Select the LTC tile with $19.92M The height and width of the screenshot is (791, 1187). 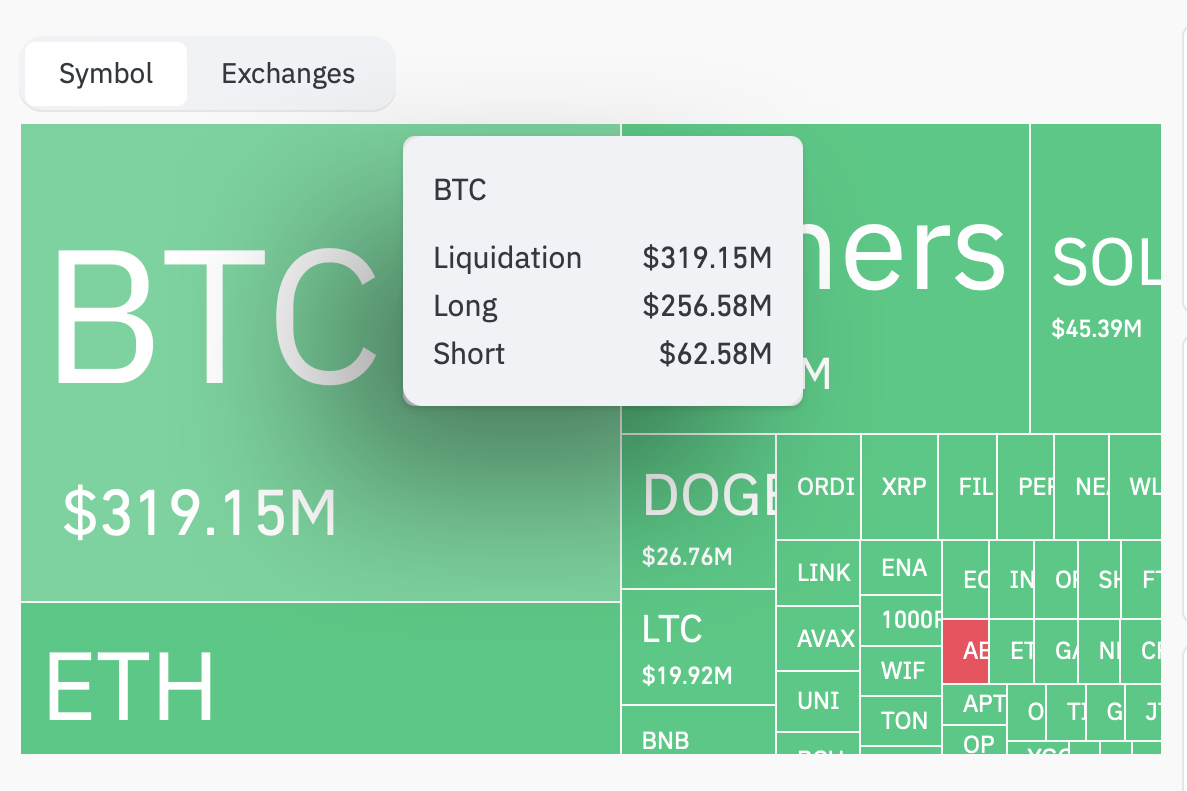698,647
